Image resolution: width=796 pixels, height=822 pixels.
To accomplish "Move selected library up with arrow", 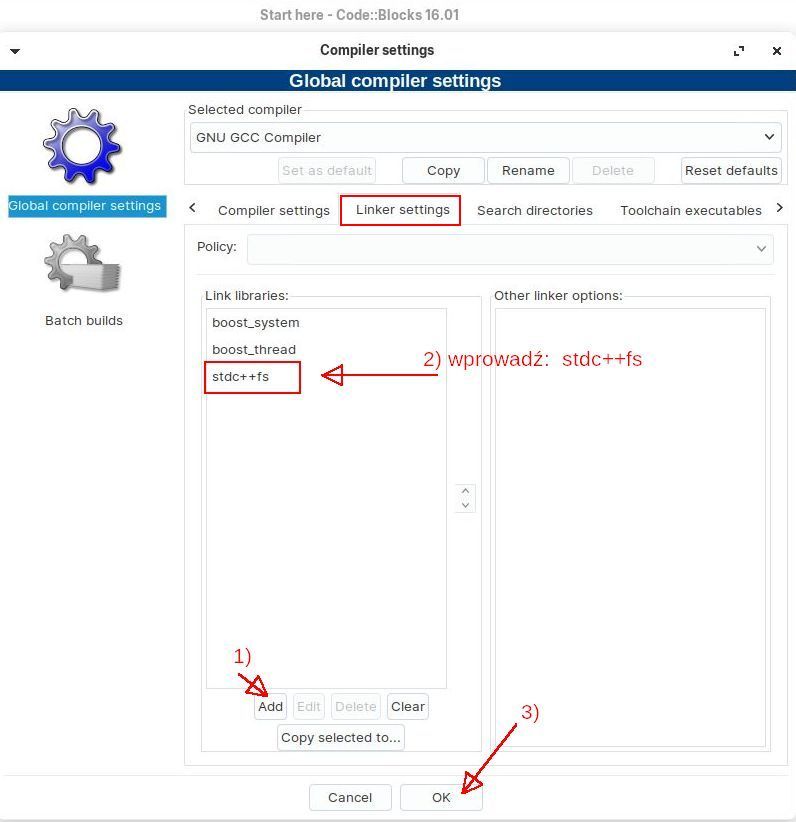I will pyautogui.click(x=465, y=491).
